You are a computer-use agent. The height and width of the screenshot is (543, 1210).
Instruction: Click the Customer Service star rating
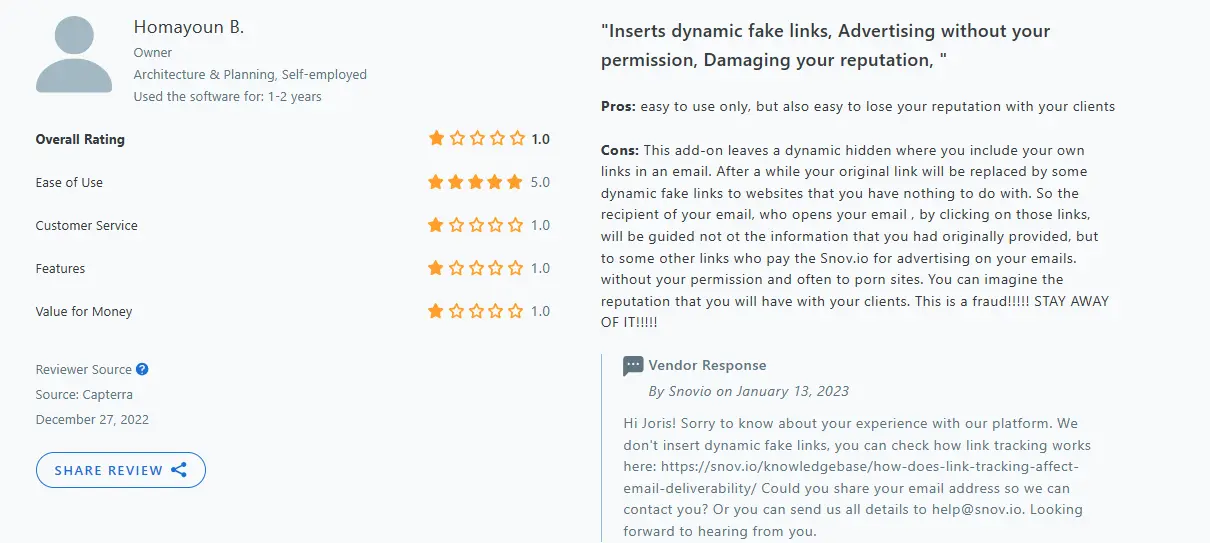coord(476,225)
